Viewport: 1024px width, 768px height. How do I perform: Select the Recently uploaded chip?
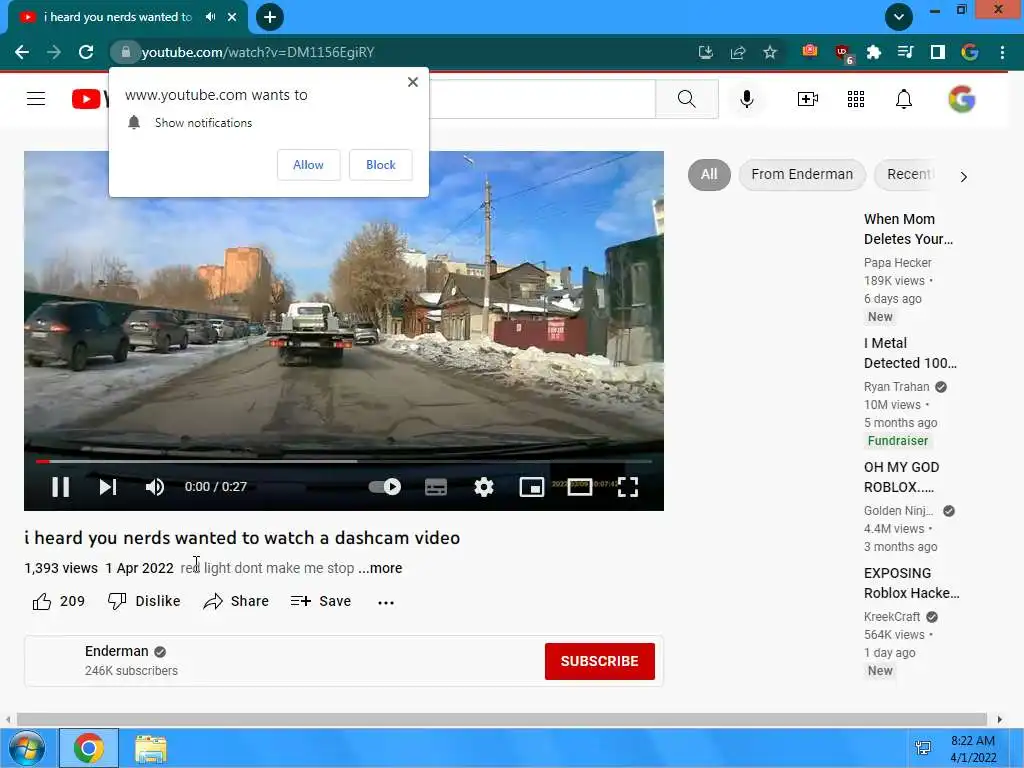[x=910, y=174]
